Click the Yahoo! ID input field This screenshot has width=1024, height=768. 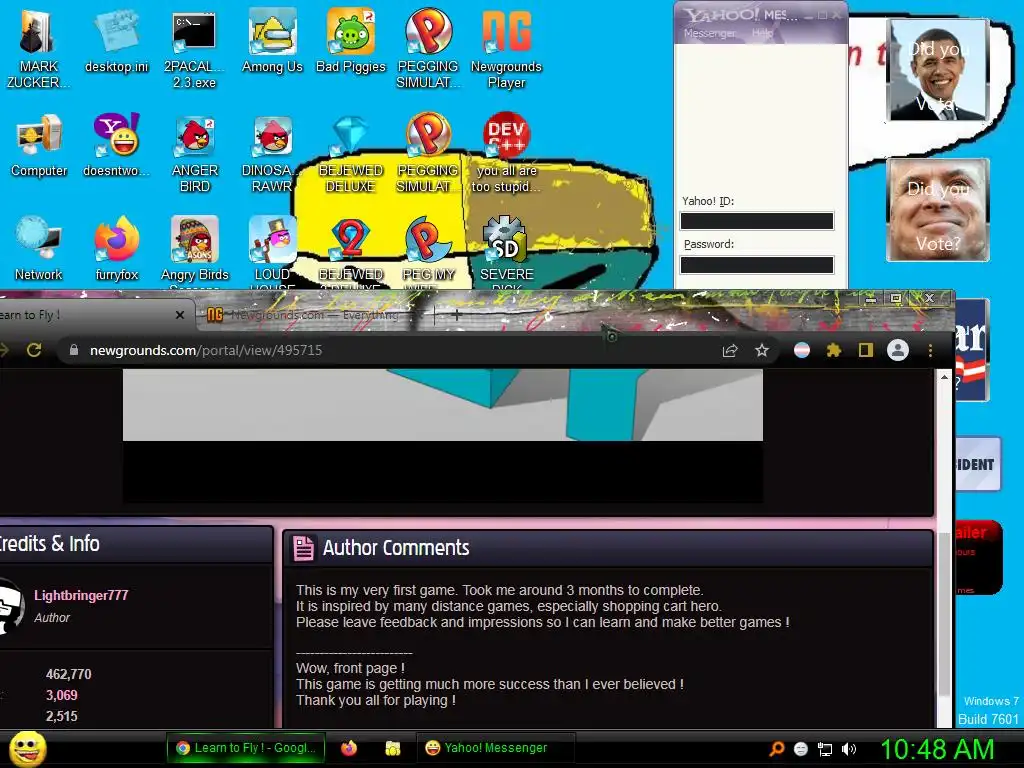(x=757, y=221)
